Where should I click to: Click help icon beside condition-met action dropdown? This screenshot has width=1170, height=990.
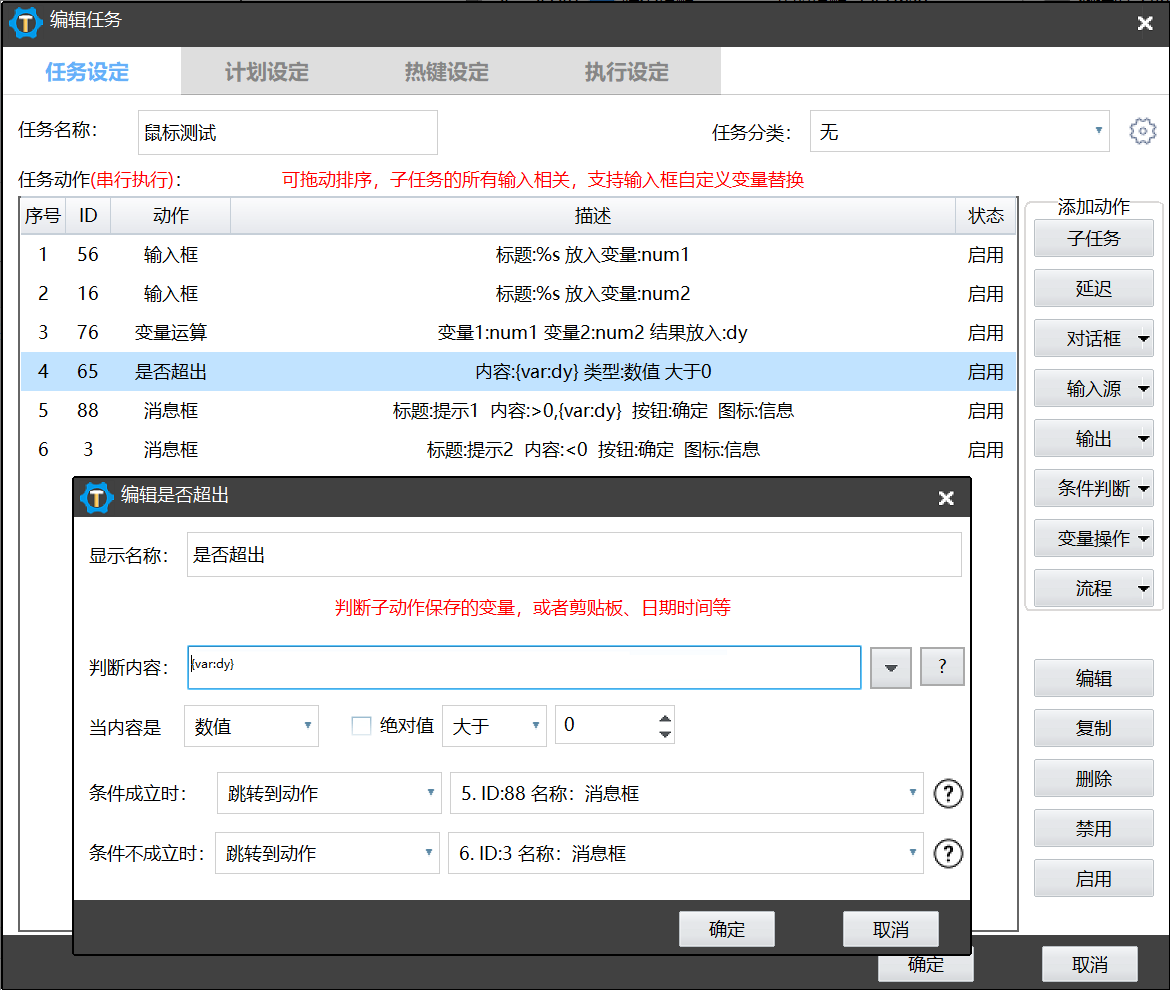[x=948, y=794]
